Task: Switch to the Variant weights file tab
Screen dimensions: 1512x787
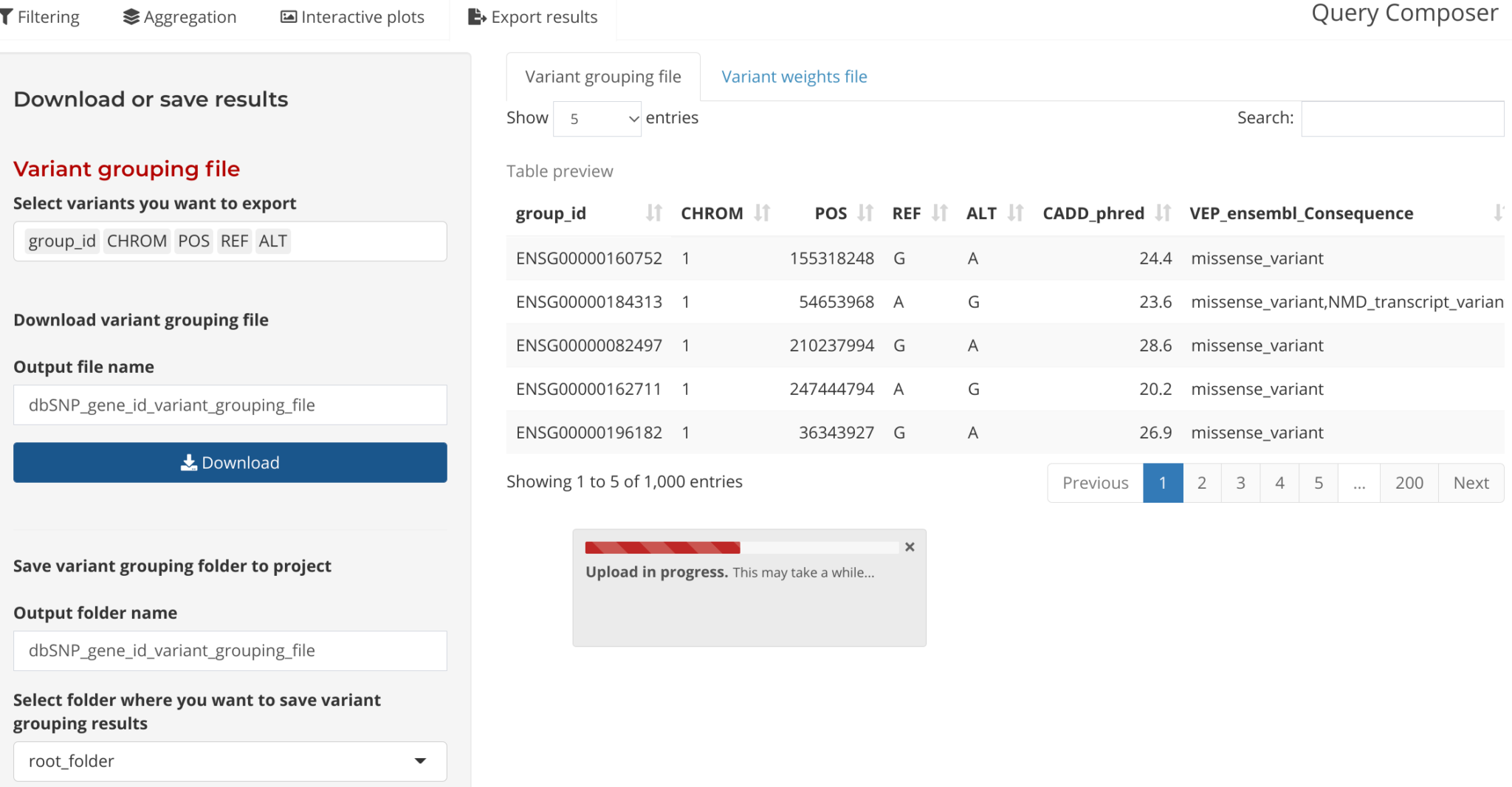Action: point(794,76)
